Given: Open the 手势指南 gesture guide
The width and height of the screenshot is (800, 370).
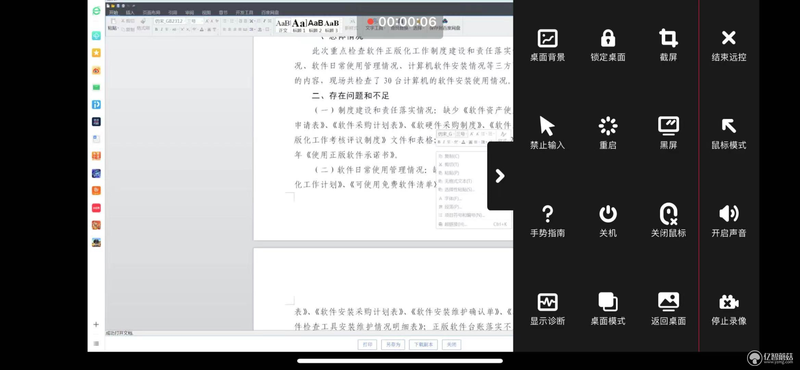Looking at the screenshot, I should click(x=547, y=221).
